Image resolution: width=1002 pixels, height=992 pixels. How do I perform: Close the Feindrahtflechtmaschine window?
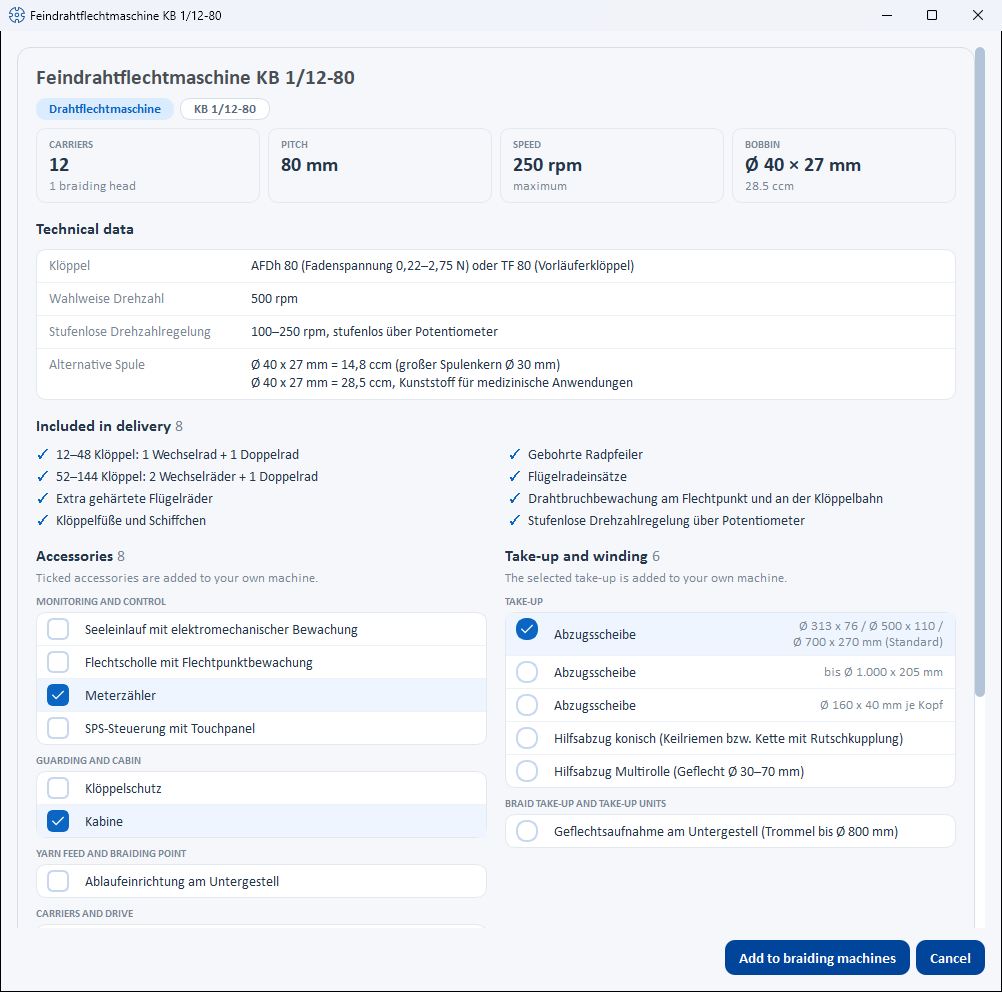[978, 15]
